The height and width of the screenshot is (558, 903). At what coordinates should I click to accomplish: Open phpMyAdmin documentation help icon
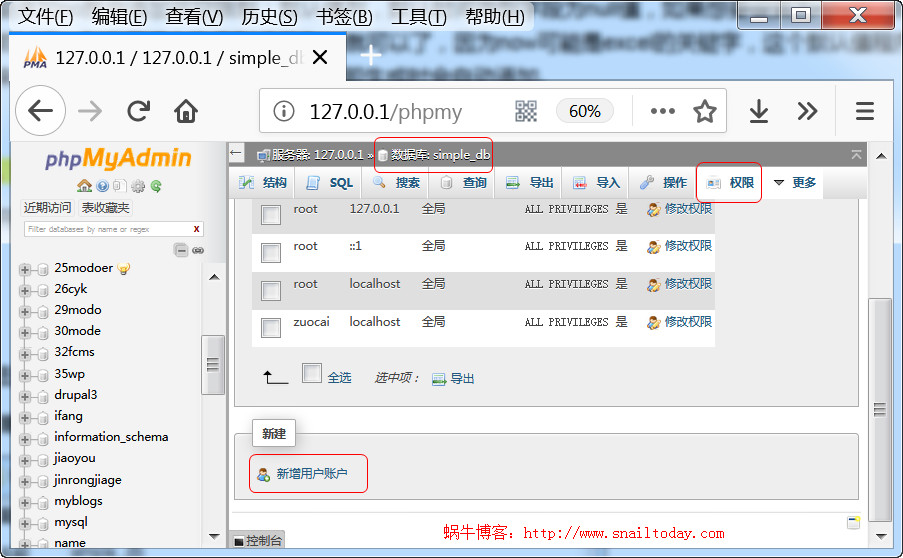point(103,185)
